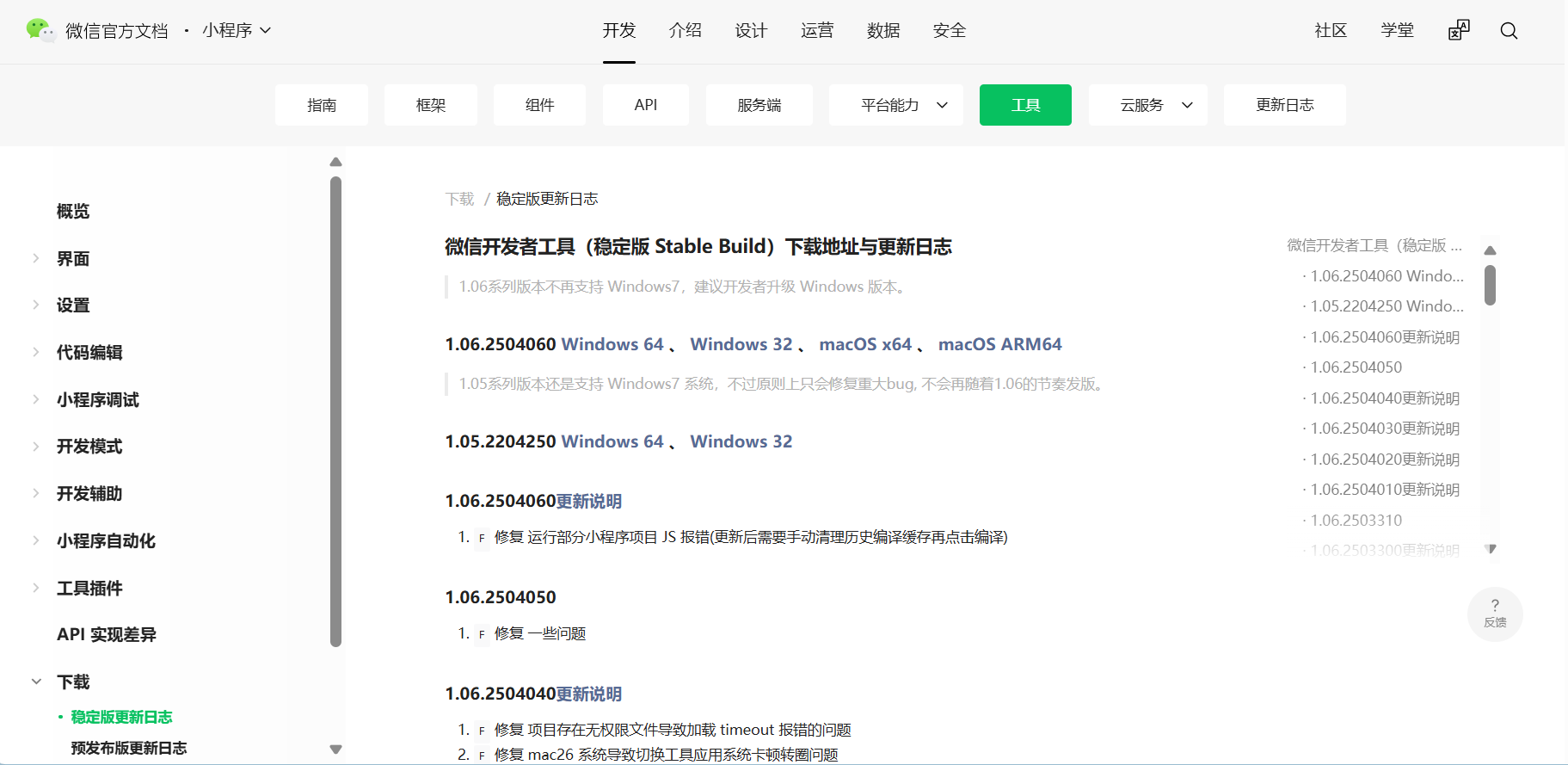
Task: Select 概览 in the sidebar
Action: 73,211
